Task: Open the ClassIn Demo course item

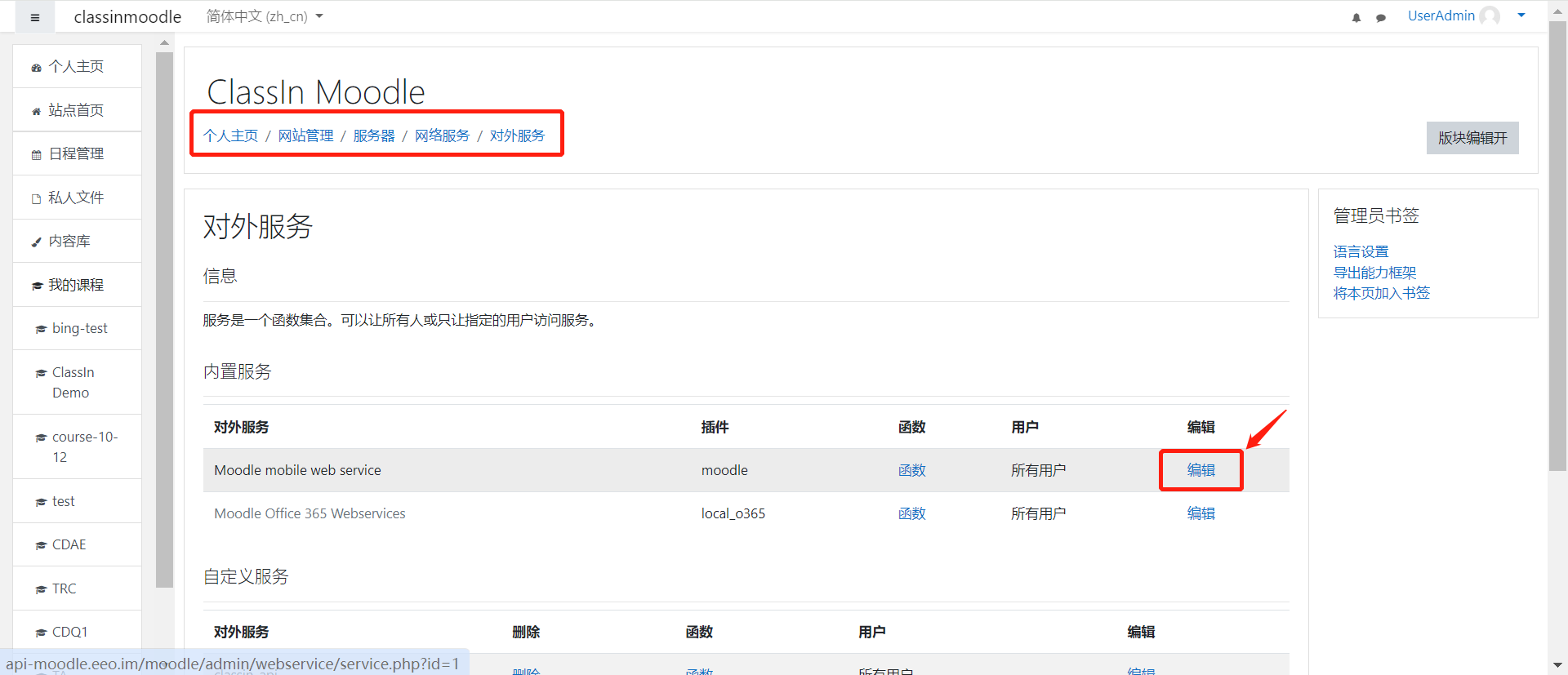Action: pyautogui.click(x=73, y=382)
